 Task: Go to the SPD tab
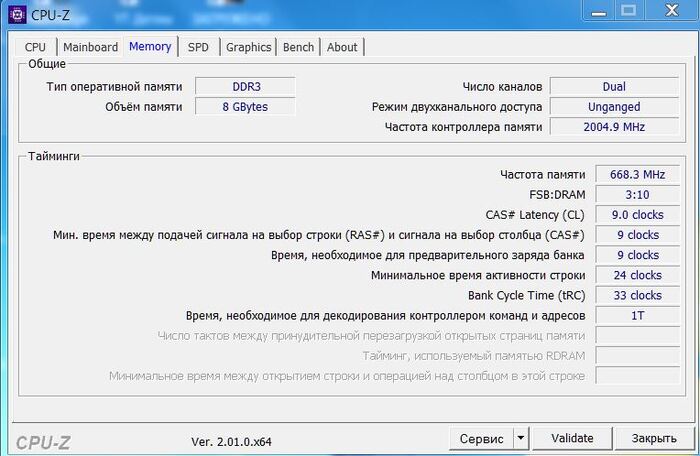[198, 47]
